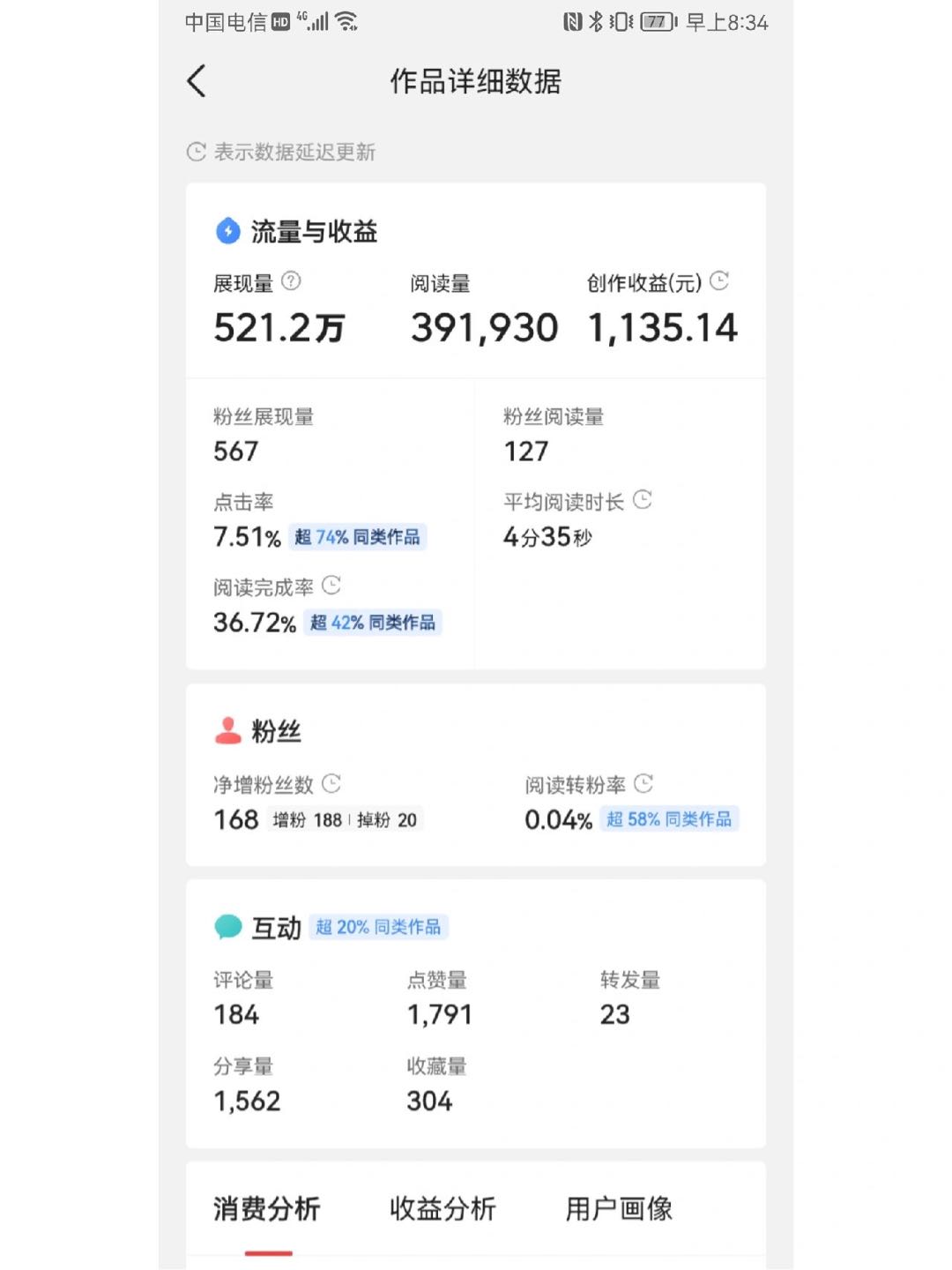Tap the 超 42% 同类作品 badge
This screenshot has height=1270, width=952.
click(x=372, y=623)
